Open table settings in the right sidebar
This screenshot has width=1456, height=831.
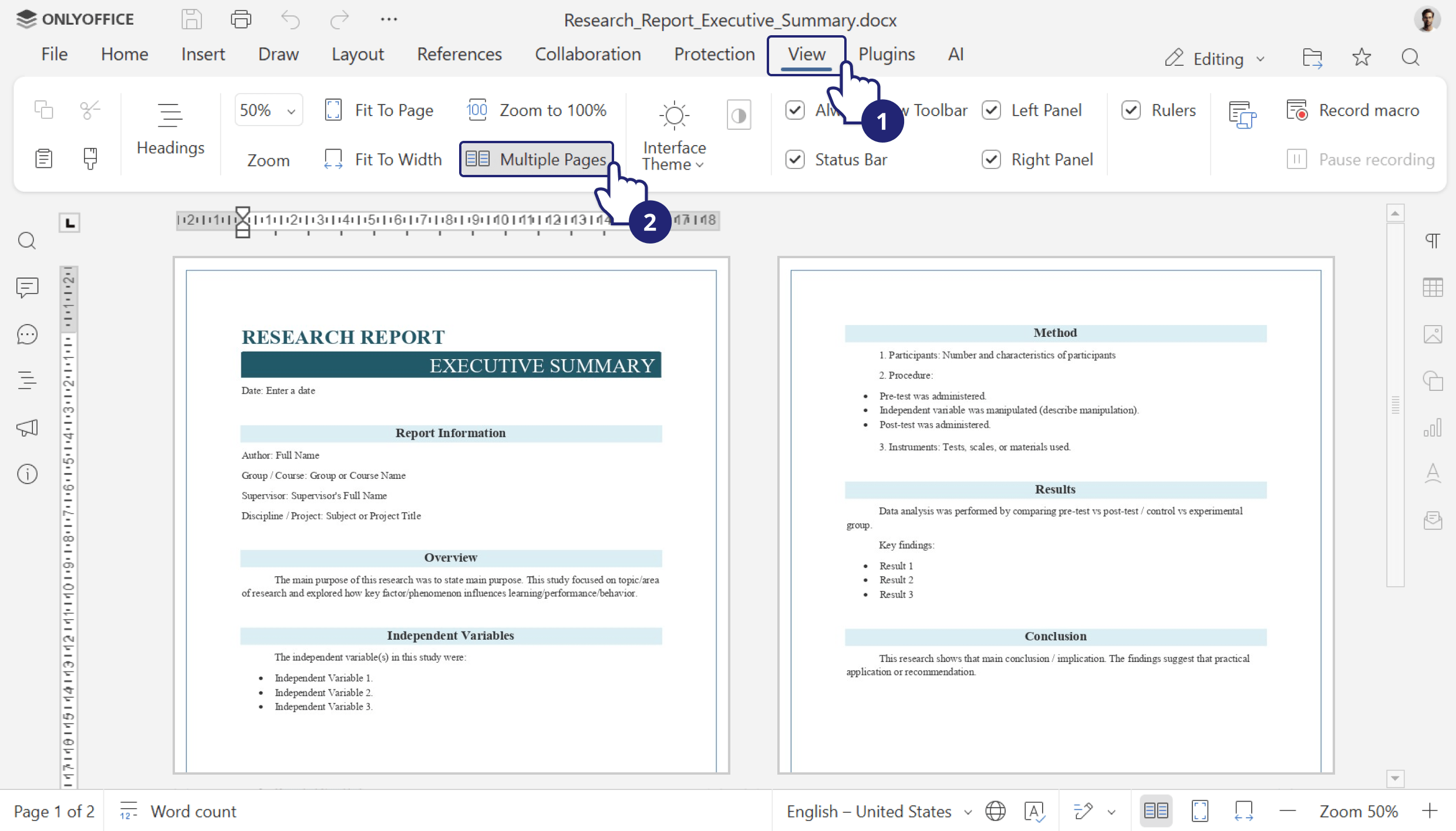(1433, 287)
